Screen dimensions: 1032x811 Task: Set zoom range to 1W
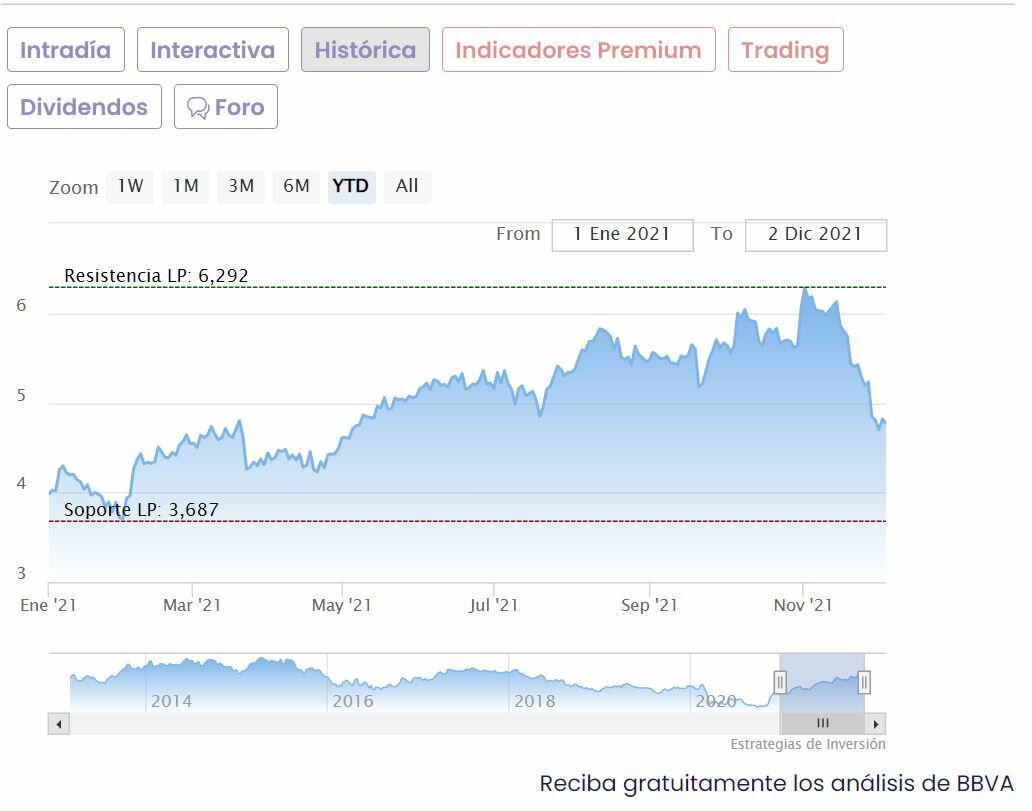click(130, 186)
